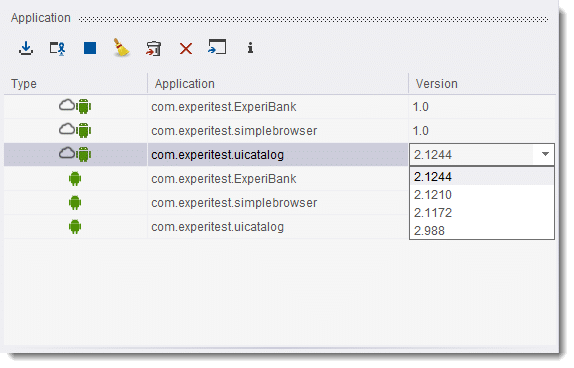This screenshot has width=574, height=368.
Task: Select local com.experitest.ExperiBank row name
Action: [x=224, y=179]
